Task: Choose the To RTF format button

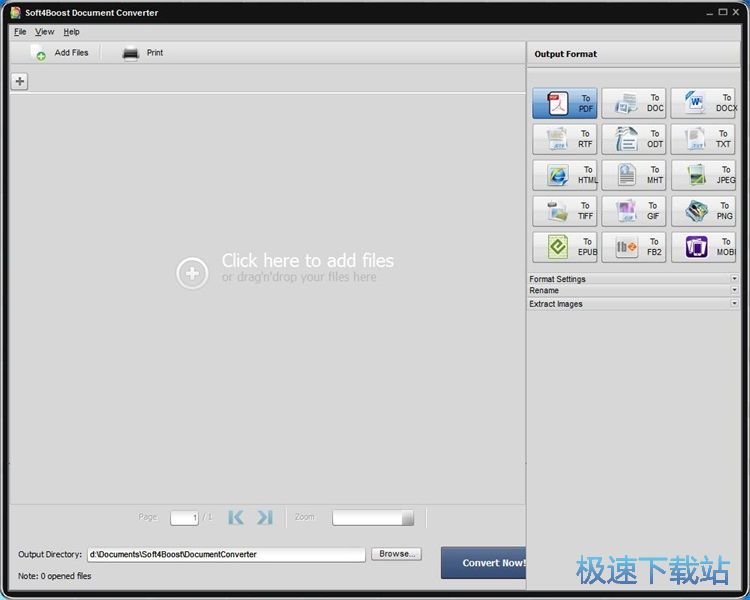Action: tap(565, 139)
